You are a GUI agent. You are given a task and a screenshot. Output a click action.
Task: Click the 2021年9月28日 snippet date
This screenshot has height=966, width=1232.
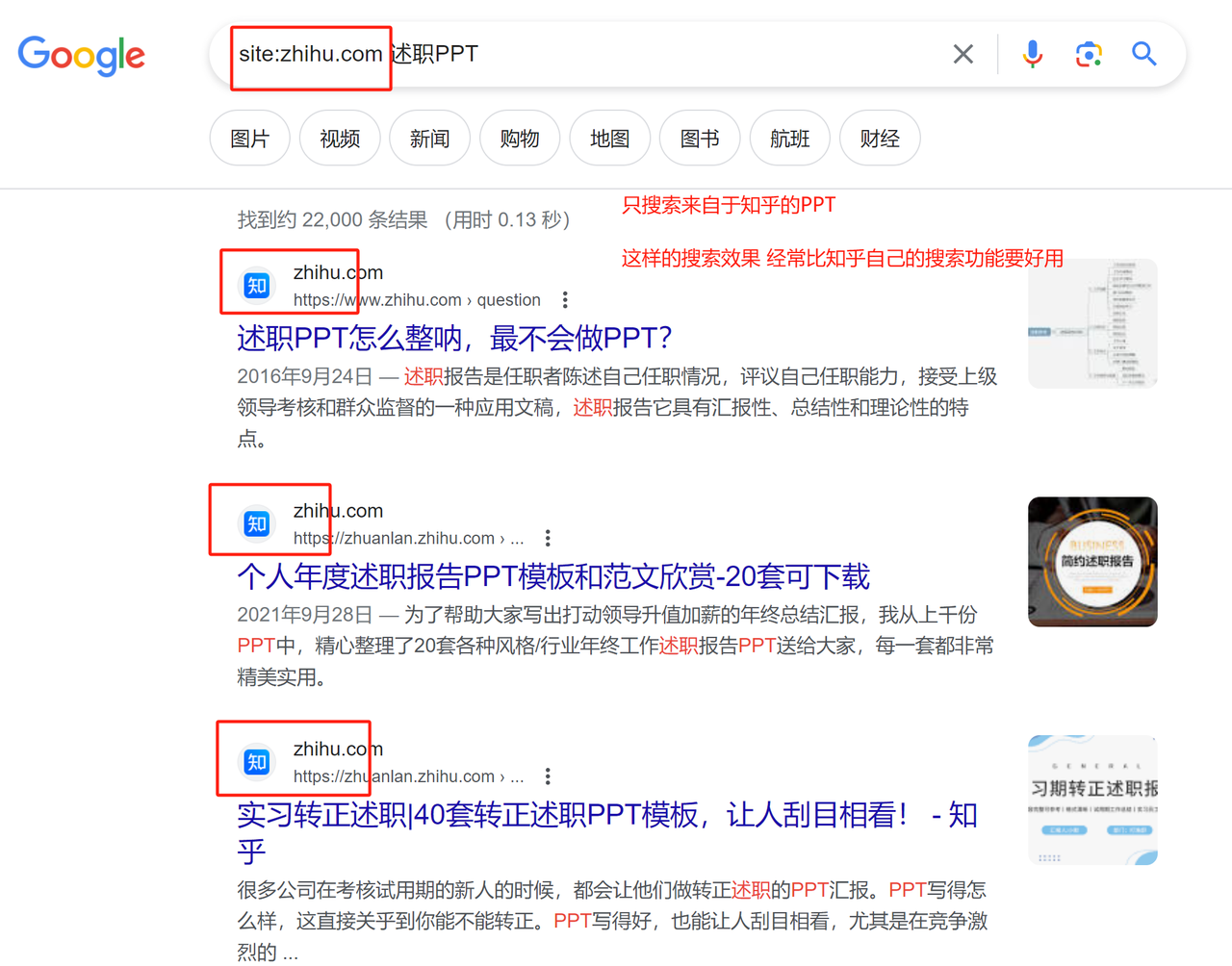point(305,615)
